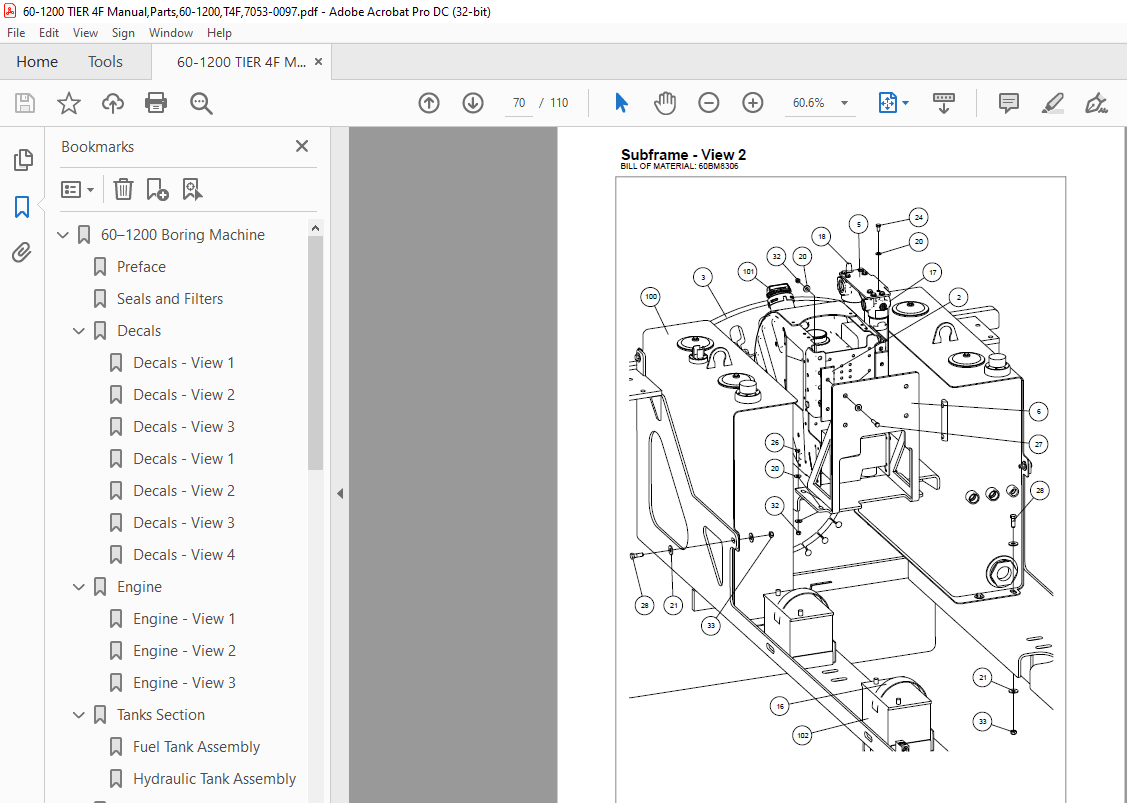Image resolution: width=1127 pixels, height=803 pixels.
Task: Click the upload to cloud icon
Action: point(113,103)
